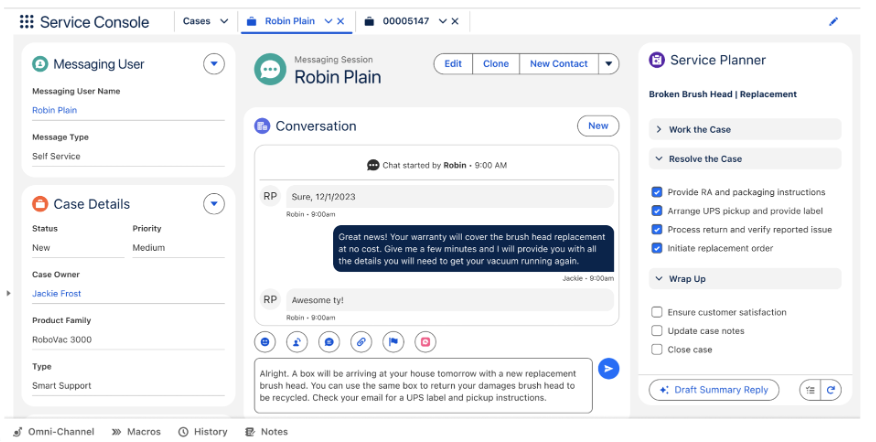Click the purple Conversation panel icon
The width and height of the screenshot is (876, 442).
[x=262, y=126]
